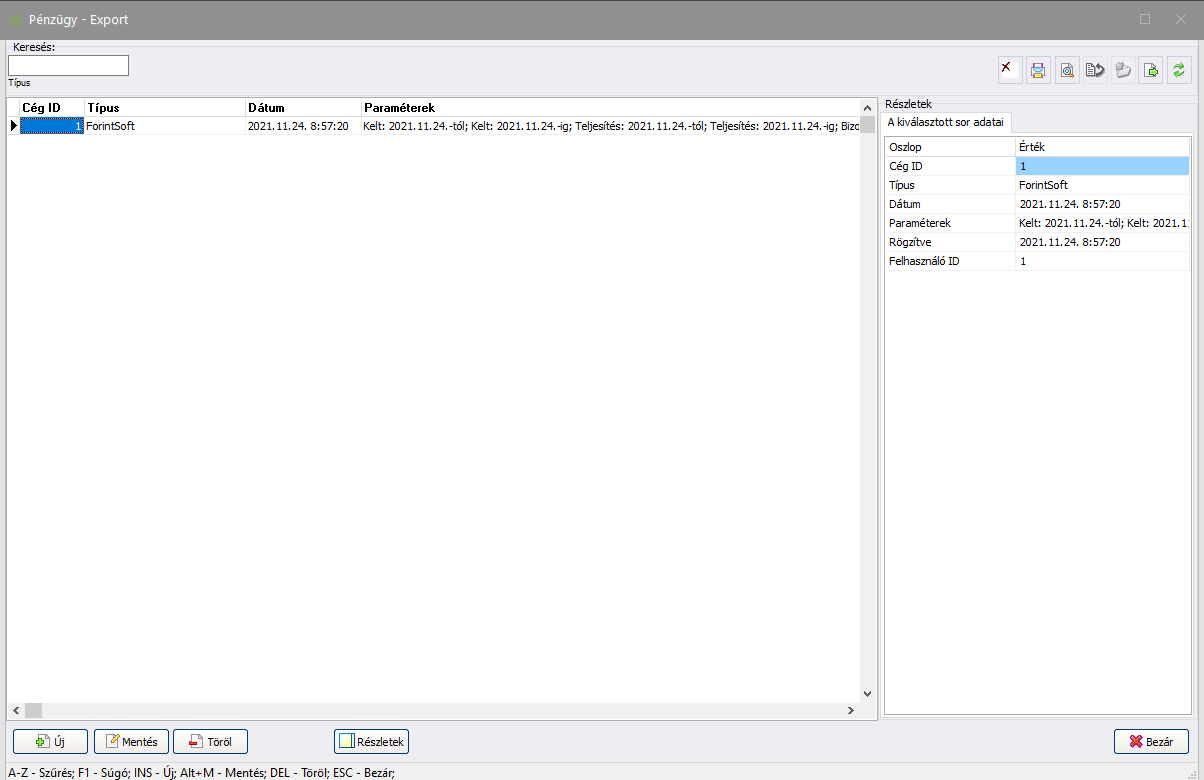Refresh the list with the green arrows icon
1204x780 pixels.
click(1179, 70)
